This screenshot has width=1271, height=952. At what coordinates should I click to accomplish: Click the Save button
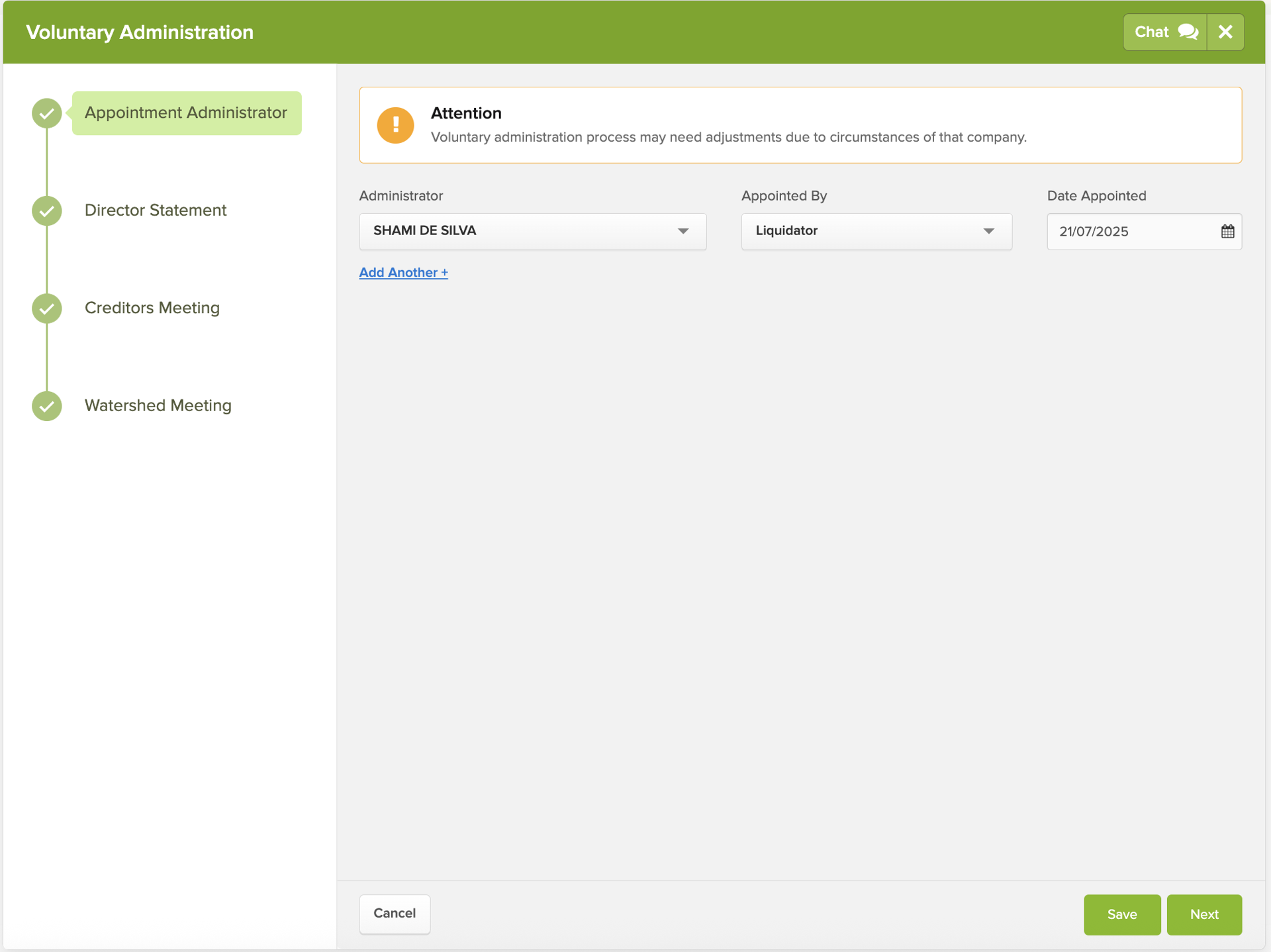1122,914
